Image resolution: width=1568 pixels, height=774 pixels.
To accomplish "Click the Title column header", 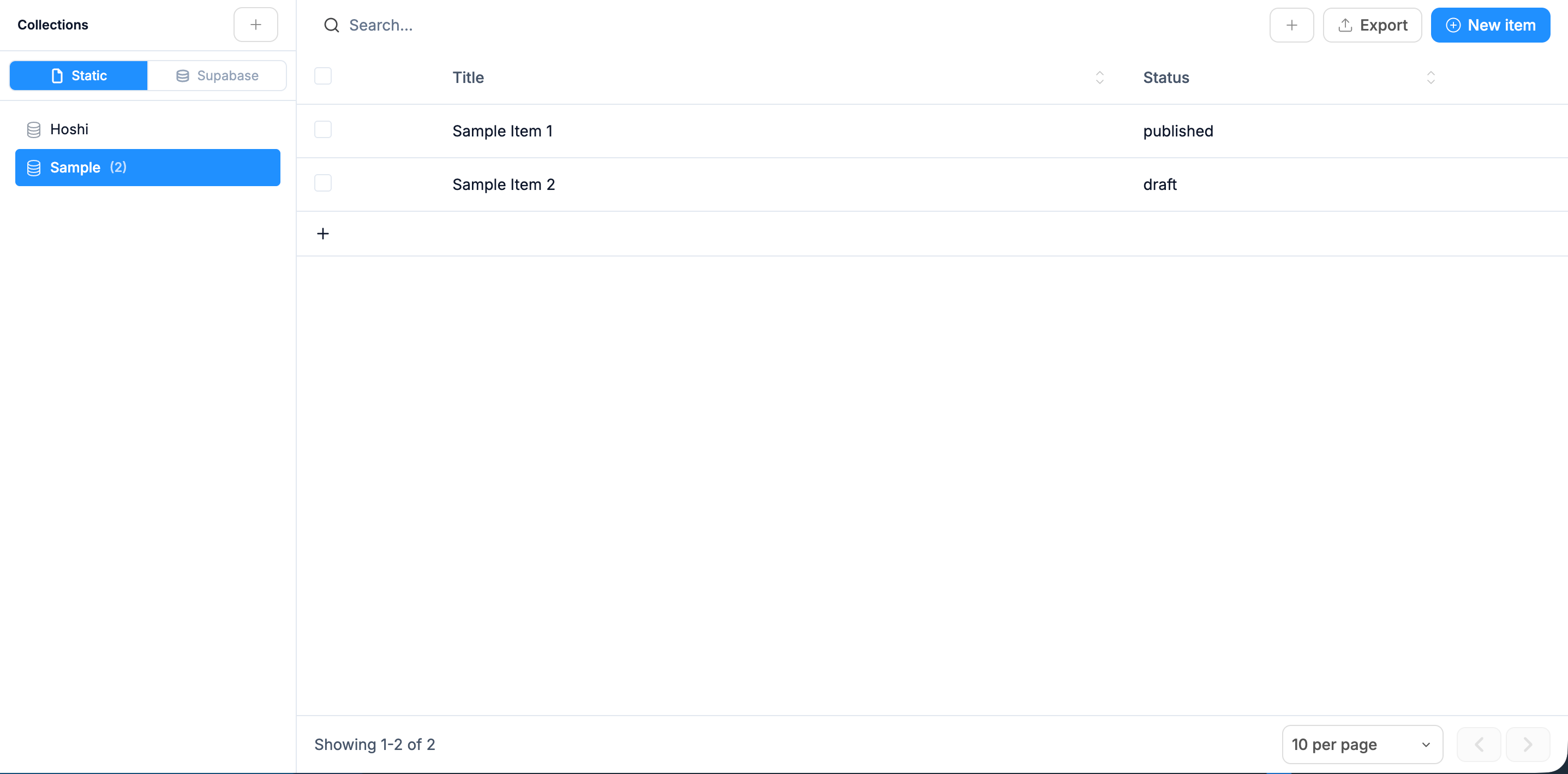I will 468,78.
